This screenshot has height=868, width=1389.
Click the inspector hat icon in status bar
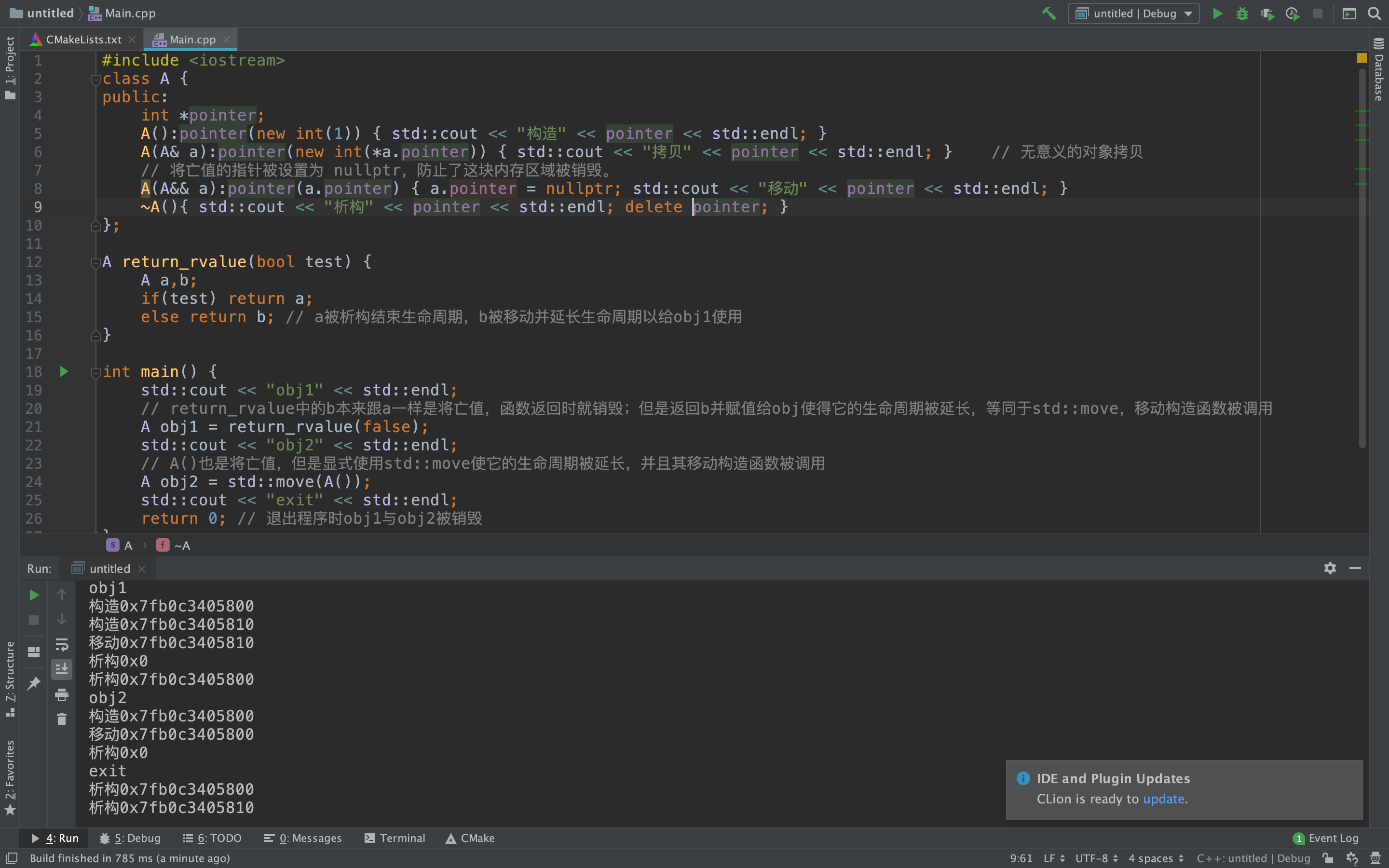[x=1376, y=858]
